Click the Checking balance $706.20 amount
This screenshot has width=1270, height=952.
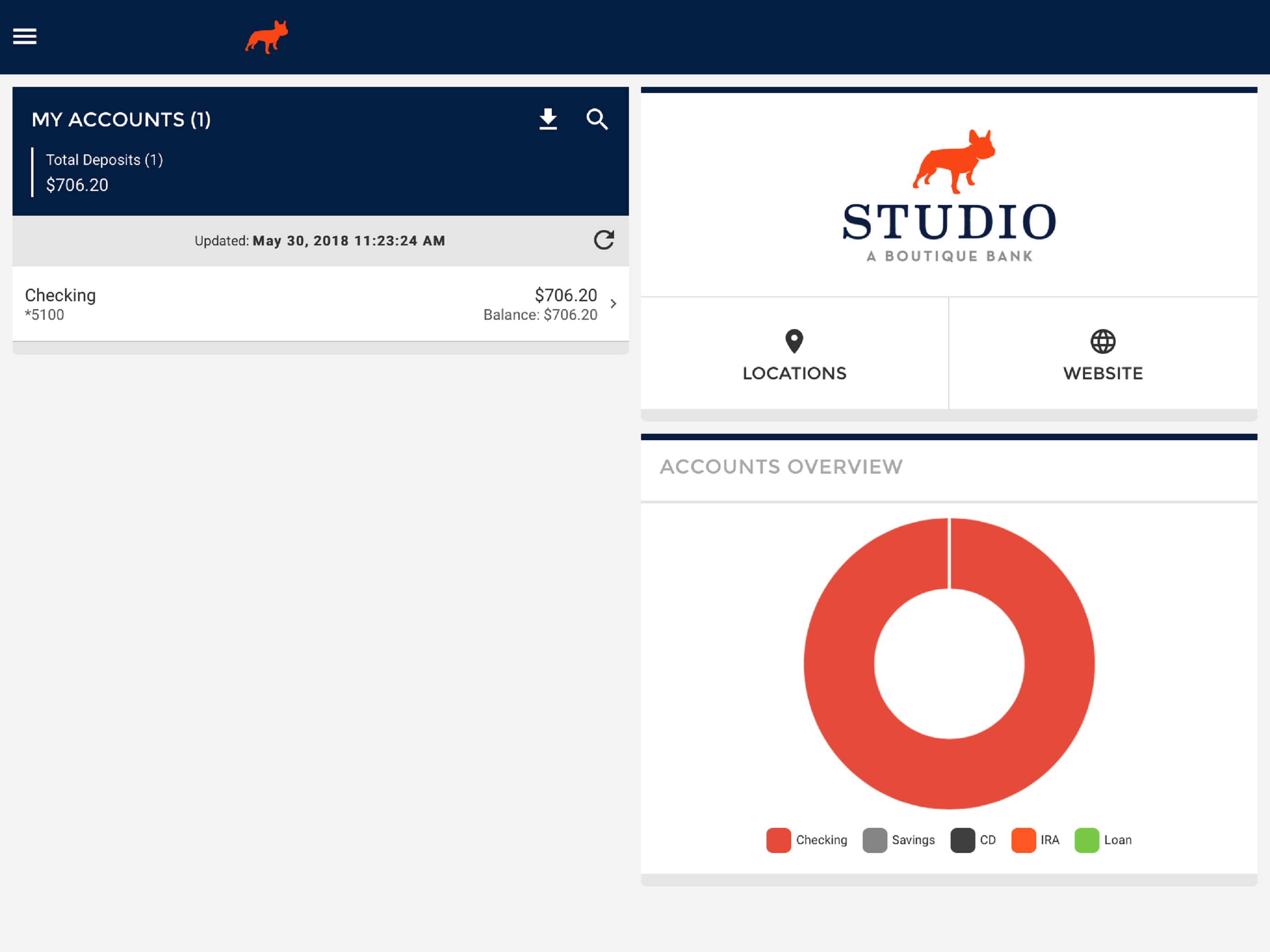pos(566,295)
